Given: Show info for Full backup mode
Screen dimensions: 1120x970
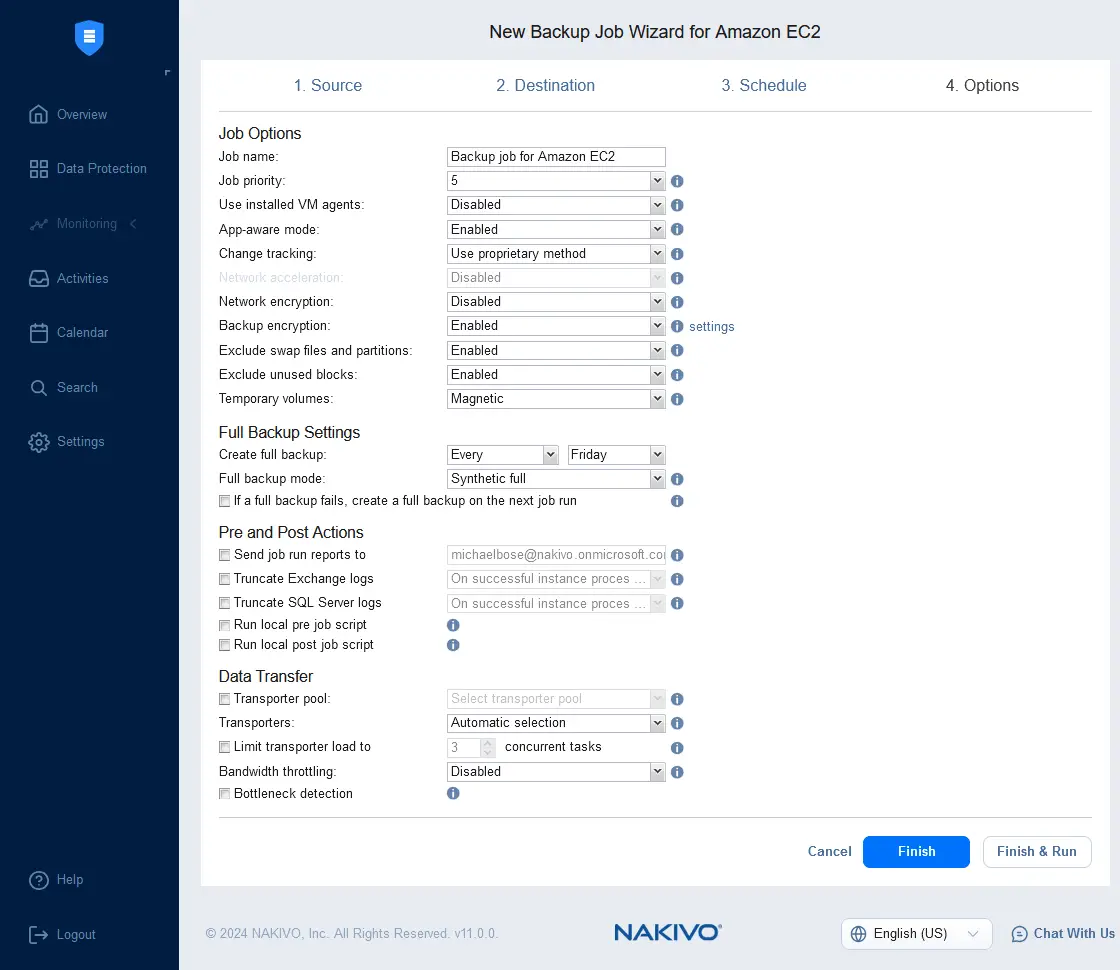Looking at the screenshot, I should point(677,479).
